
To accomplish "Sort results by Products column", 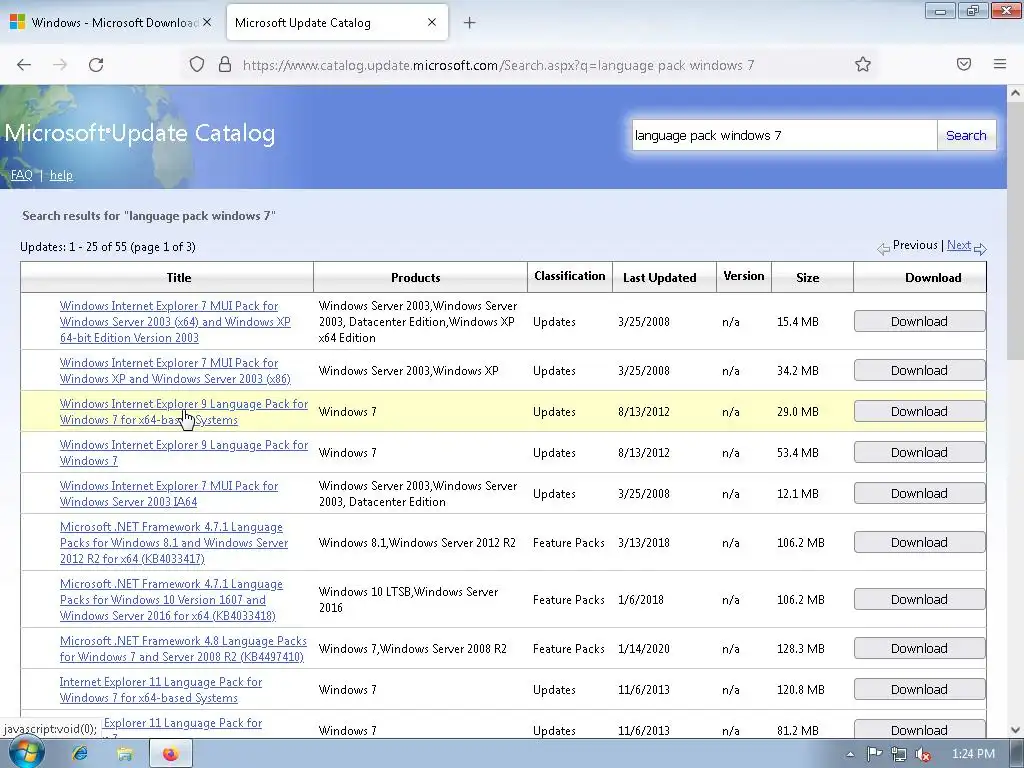I will point(415,278).
